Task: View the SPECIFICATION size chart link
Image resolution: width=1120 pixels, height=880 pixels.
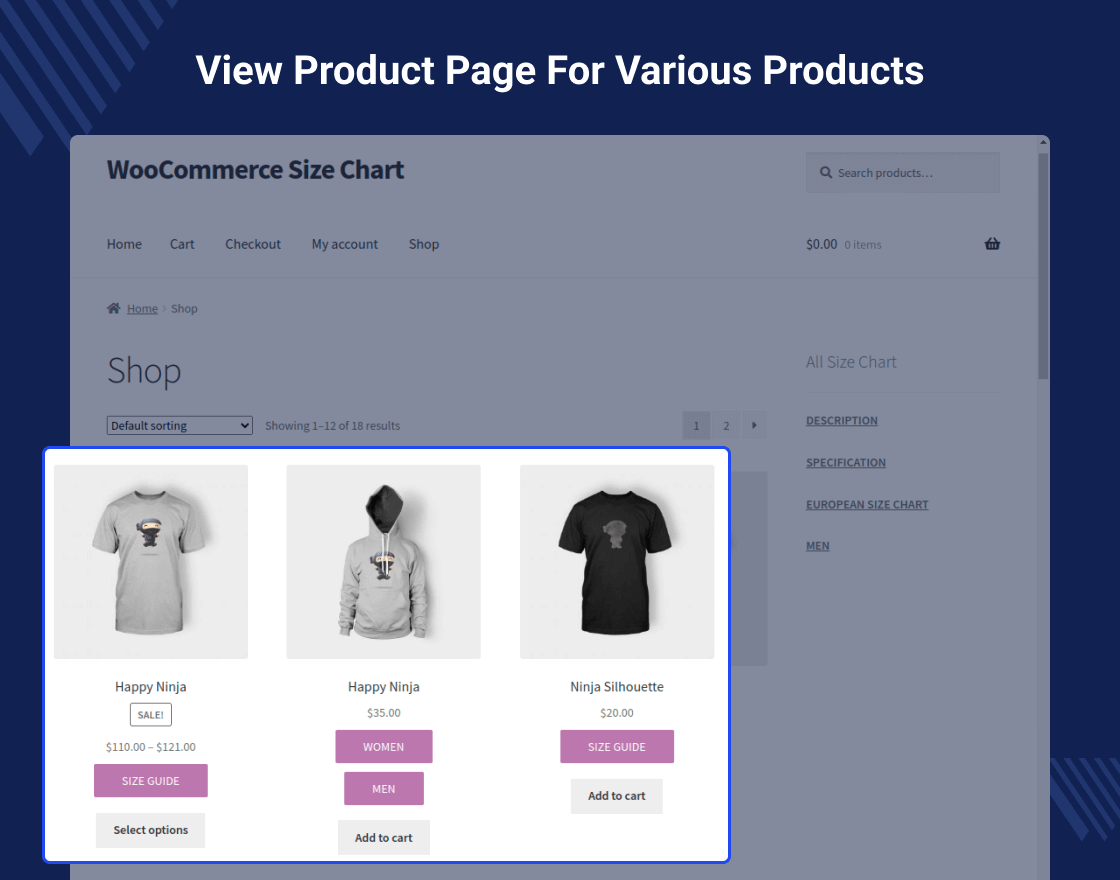Action: (x=845, y=462)
